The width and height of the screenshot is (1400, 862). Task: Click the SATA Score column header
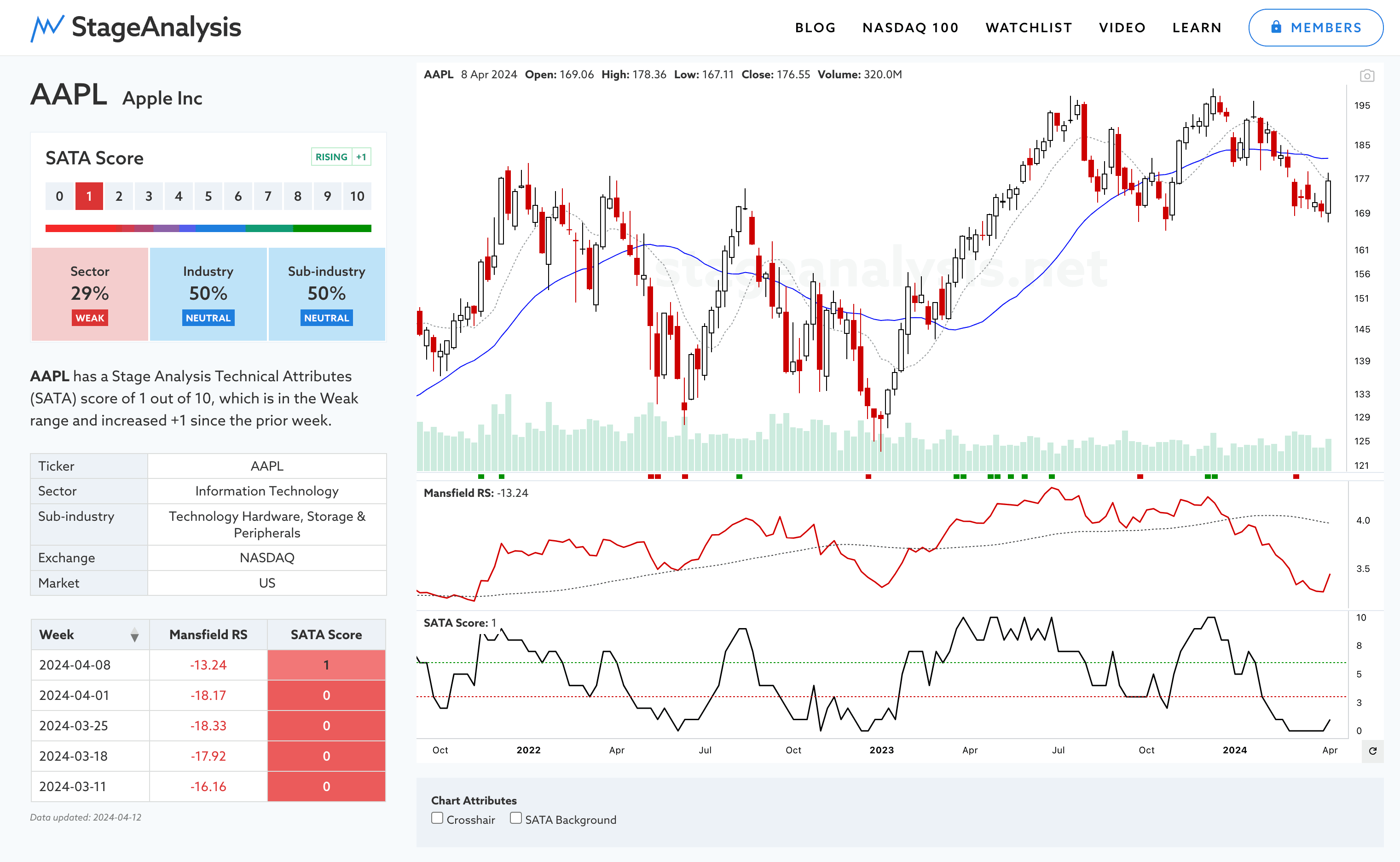pyautogui.click(x=326, y=635)
